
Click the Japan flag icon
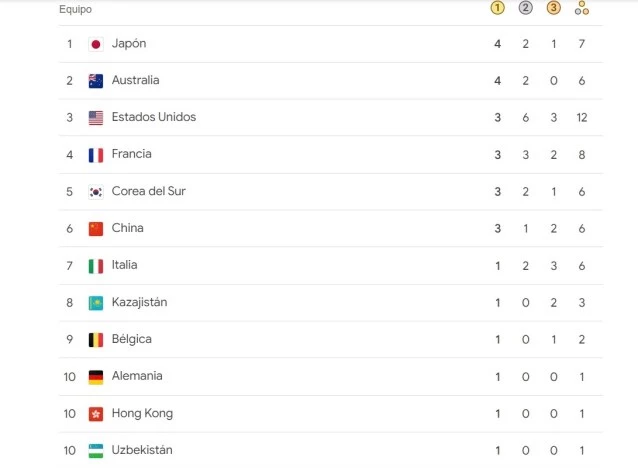tap(96, 44)
